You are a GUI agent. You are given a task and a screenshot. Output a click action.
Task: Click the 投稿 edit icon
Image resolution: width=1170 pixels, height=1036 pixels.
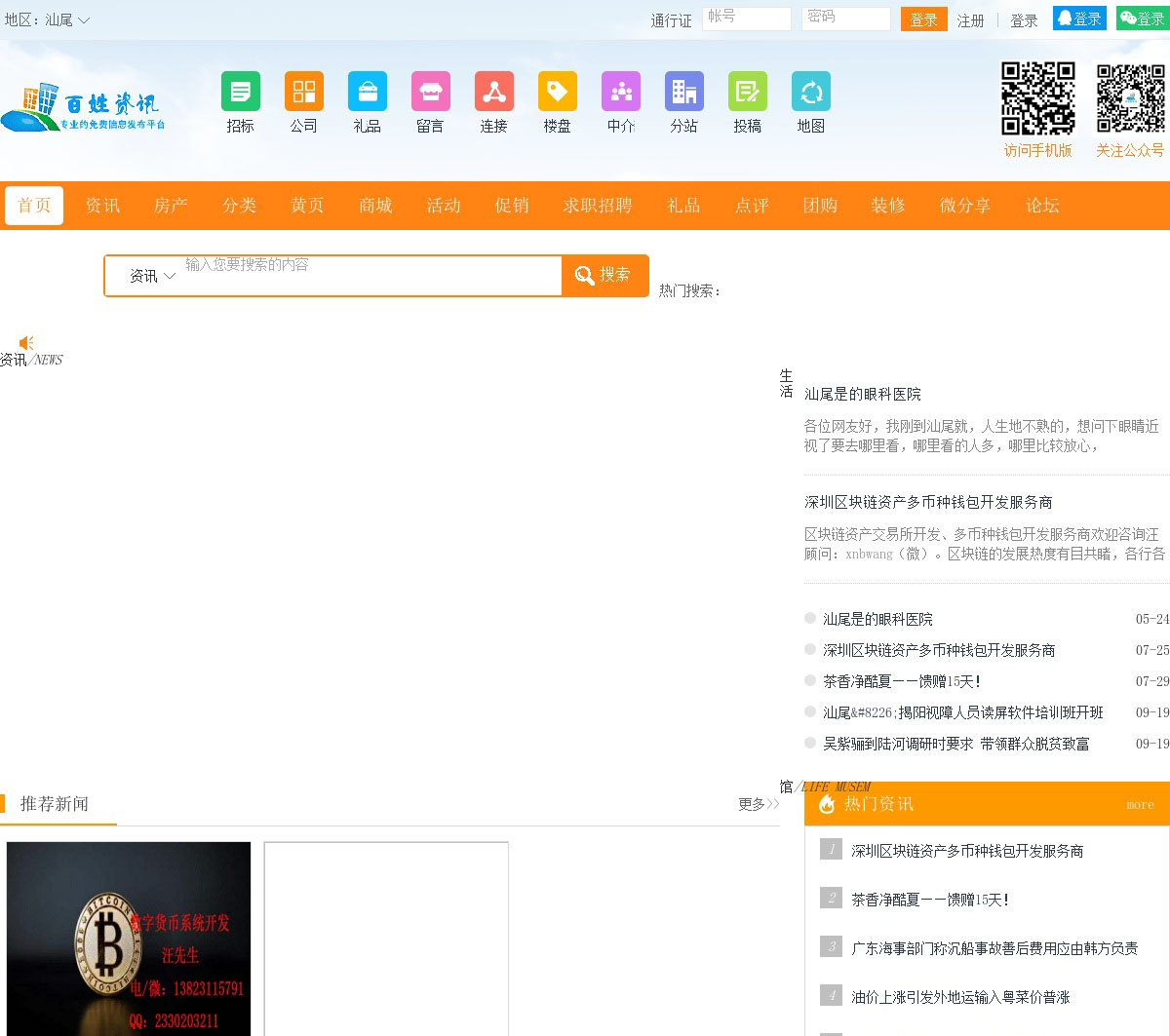747,93
